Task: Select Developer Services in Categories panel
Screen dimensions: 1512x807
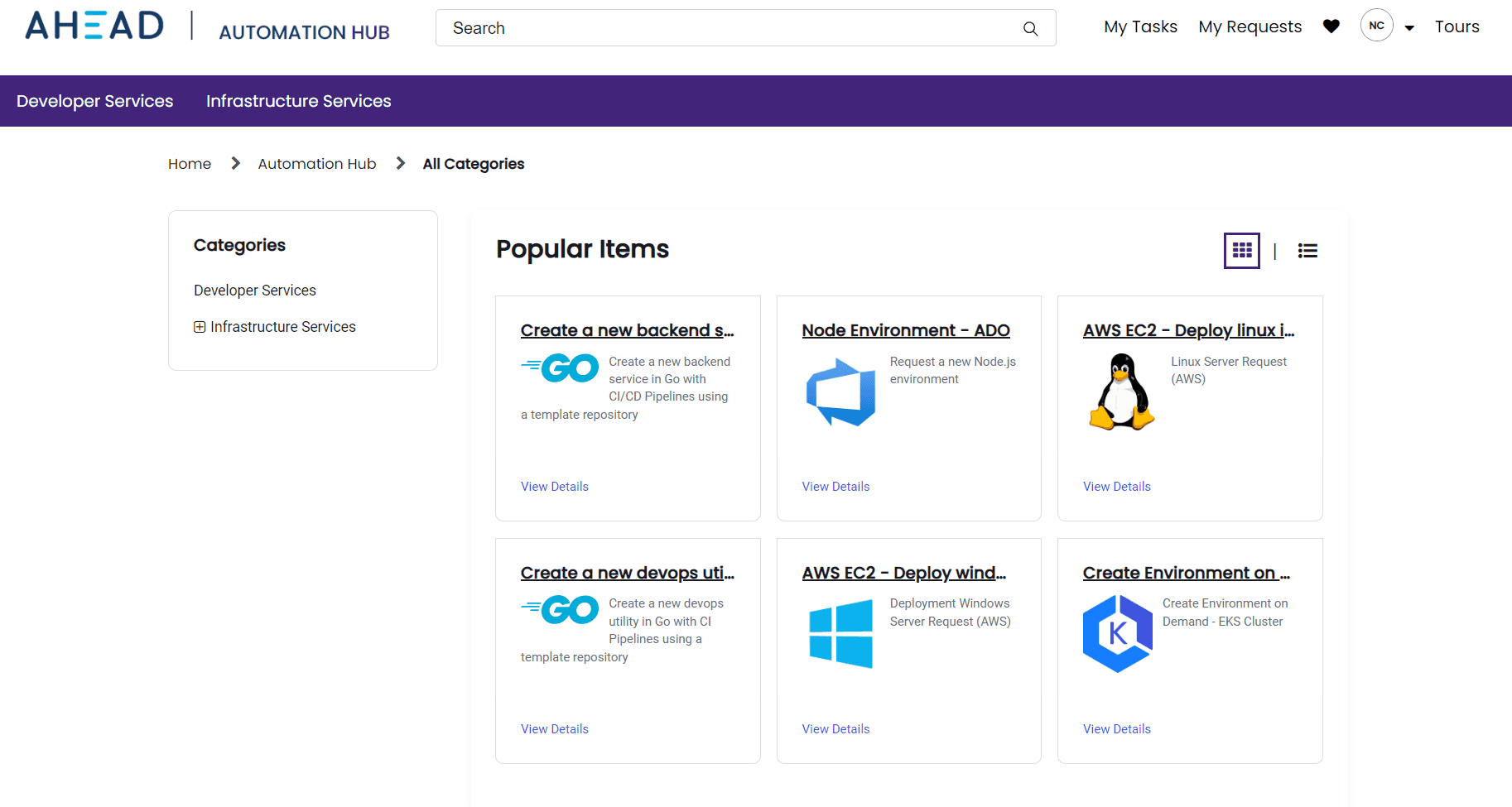Action: [255, 291]
